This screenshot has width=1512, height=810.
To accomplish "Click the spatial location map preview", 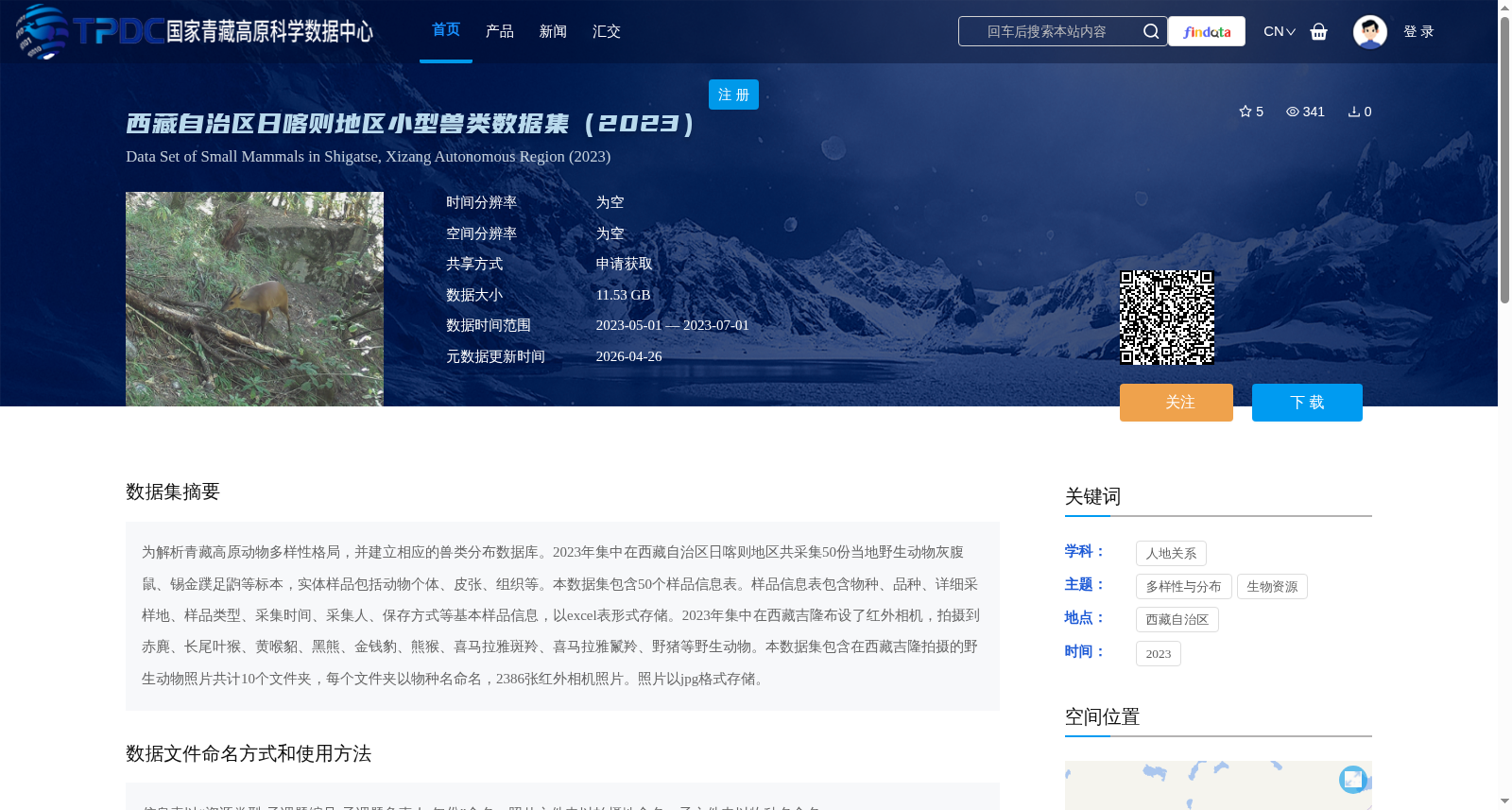I will [1218, 785].
